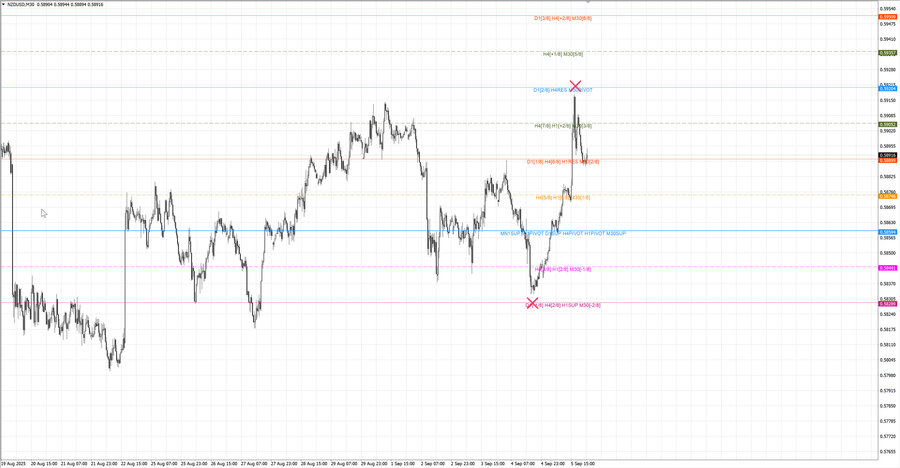Viewport: 900px width, 468px height.
Task: Click the 0.58045 value on price scale
Action: click(888, 360)
